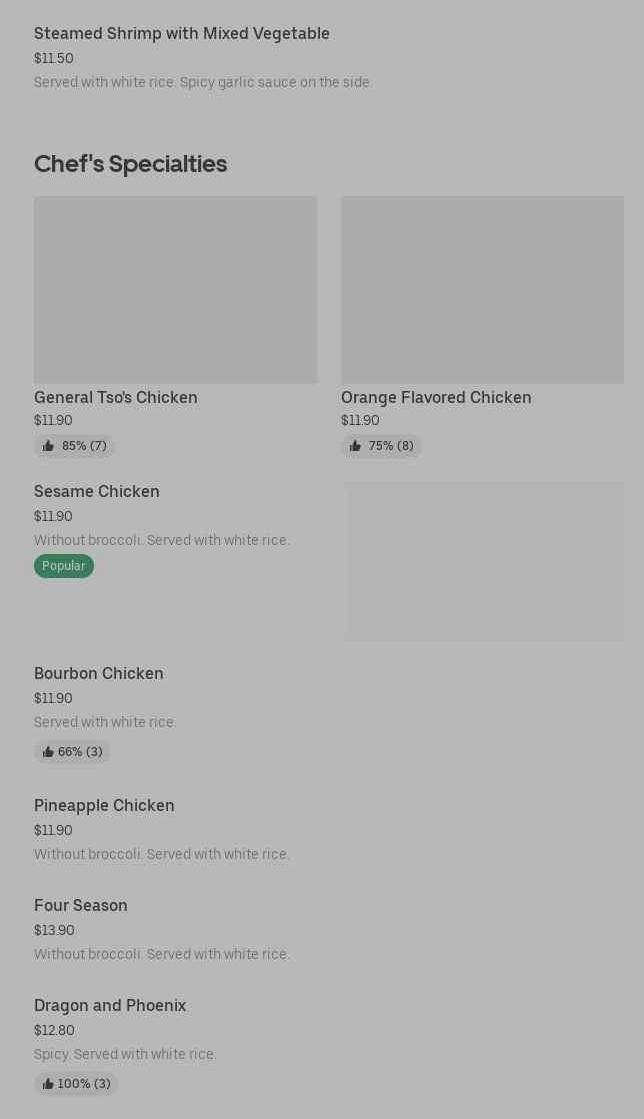Click the Popular badge on Sesame Chicken
This screenshot has width=644, height=1119.
point(64,566)
